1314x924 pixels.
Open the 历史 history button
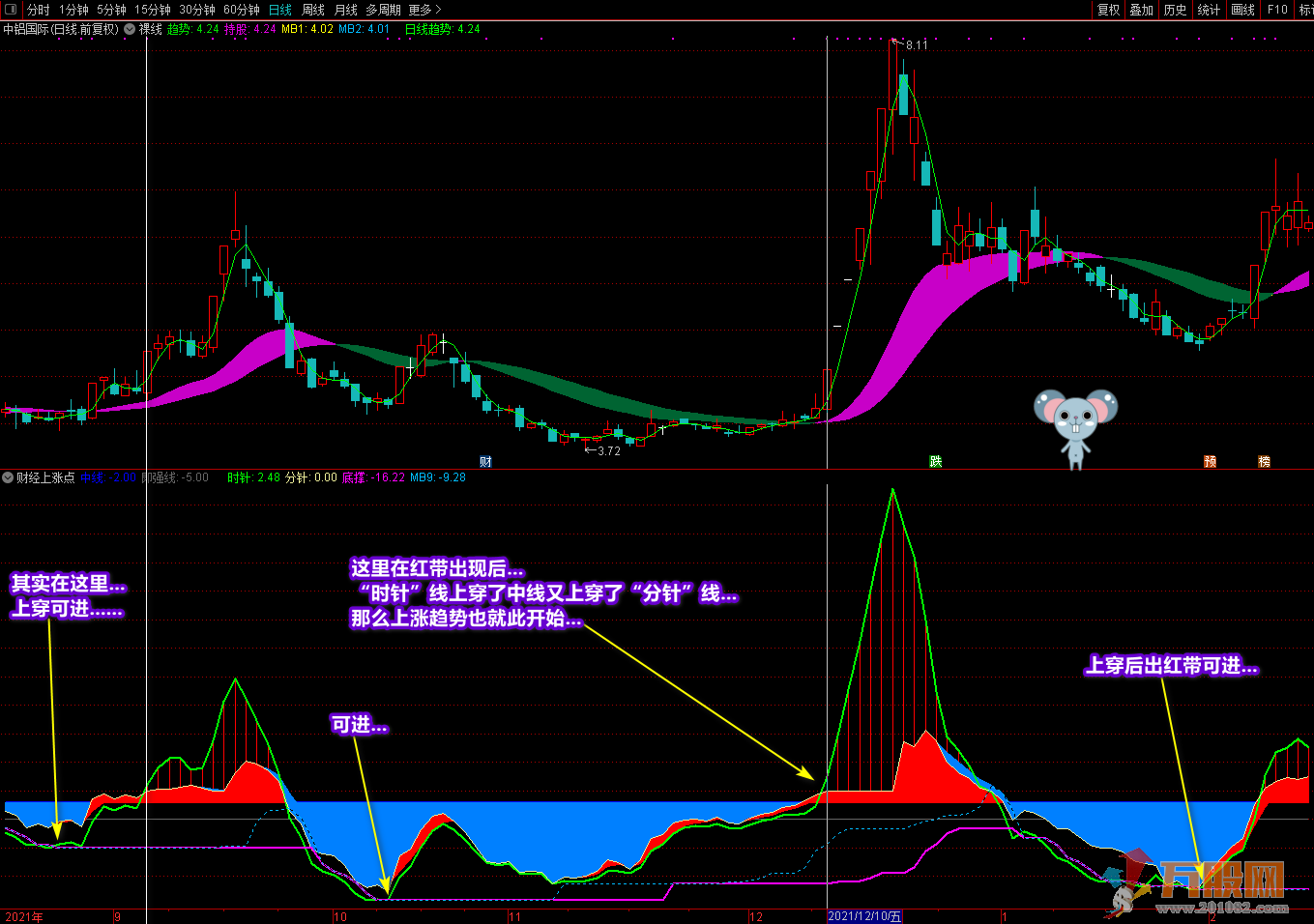(x=1175, y=10)
